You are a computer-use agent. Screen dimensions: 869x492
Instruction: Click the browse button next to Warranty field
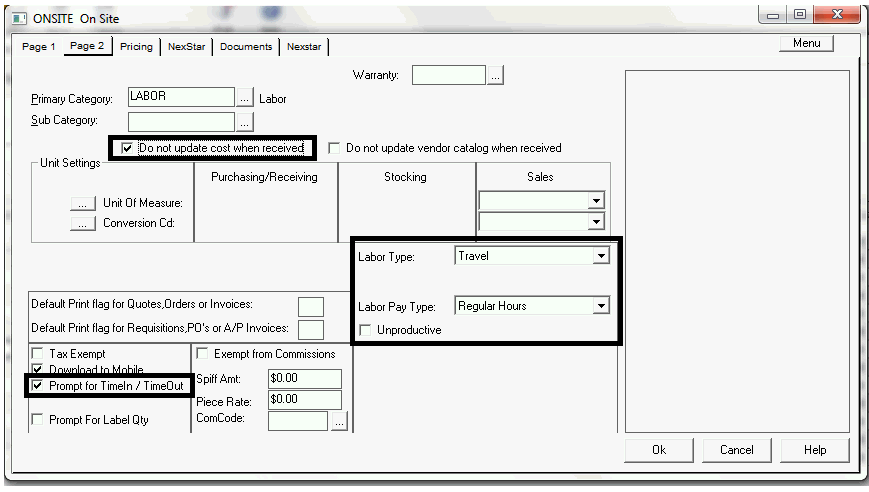[496, 75]
